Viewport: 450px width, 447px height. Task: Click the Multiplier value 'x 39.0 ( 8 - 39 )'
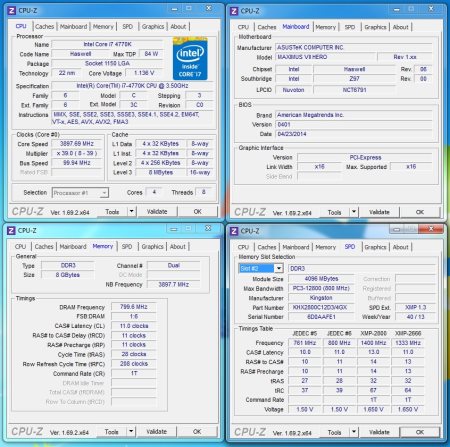[77, 153]
